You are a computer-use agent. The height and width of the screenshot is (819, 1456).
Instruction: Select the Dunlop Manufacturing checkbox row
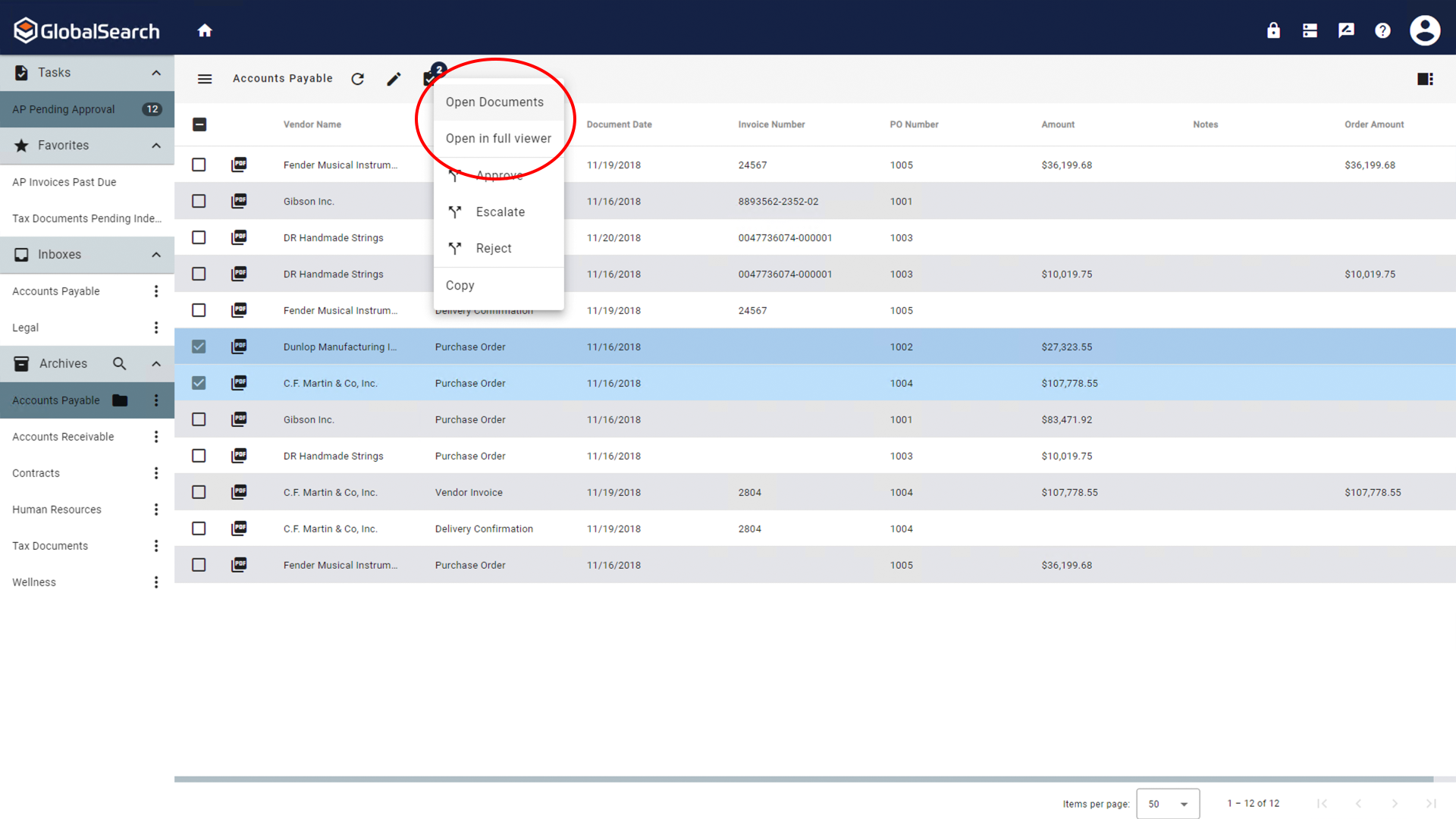tap(199, 346)
